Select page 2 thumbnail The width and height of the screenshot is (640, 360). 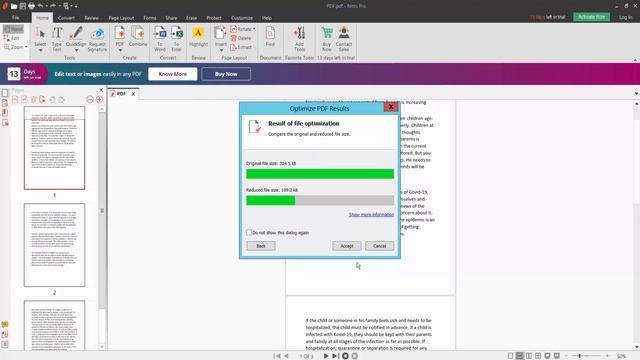tap(54, 245)
